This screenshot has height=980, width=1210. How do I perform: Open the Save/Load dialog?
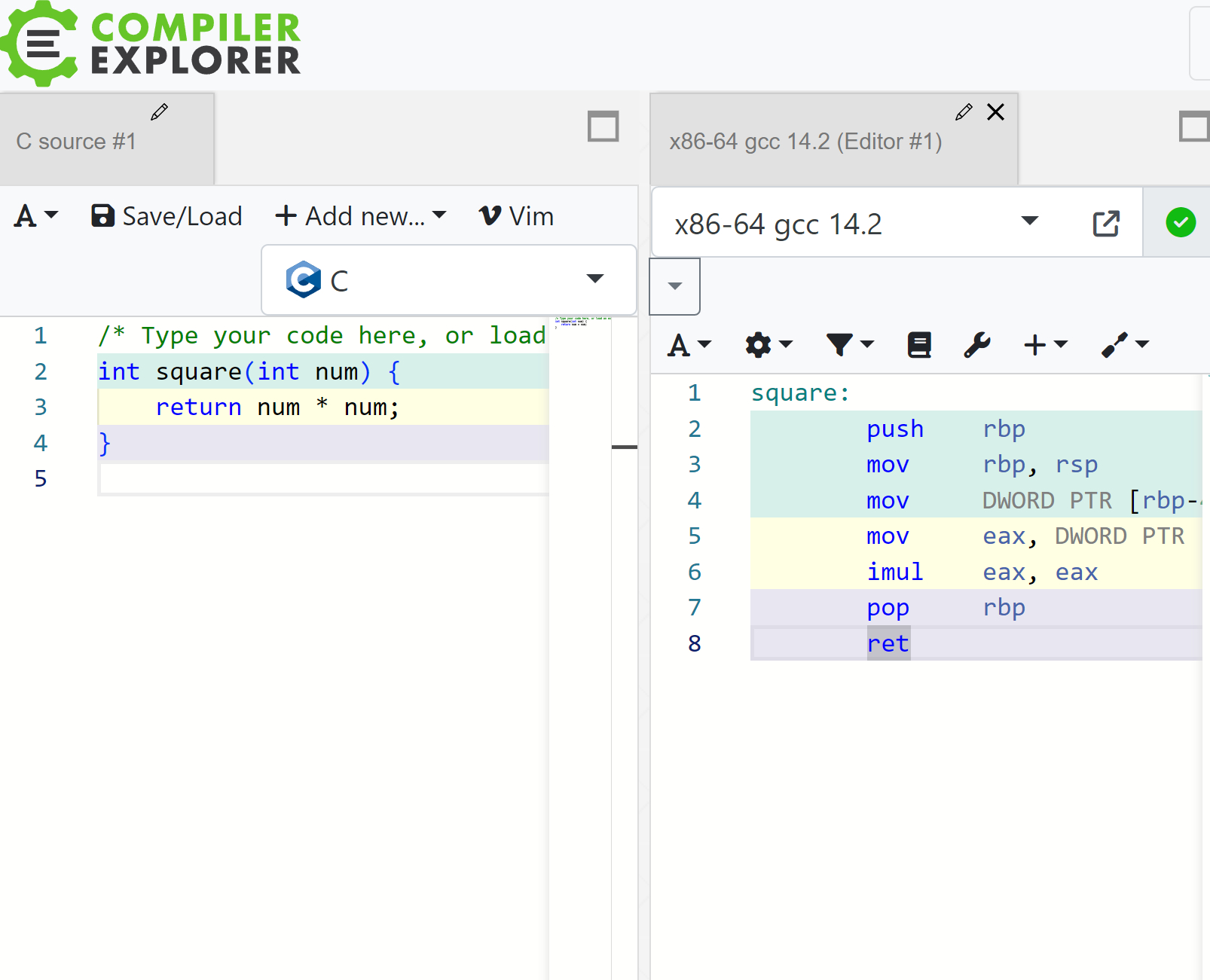(x=167, y=216)
